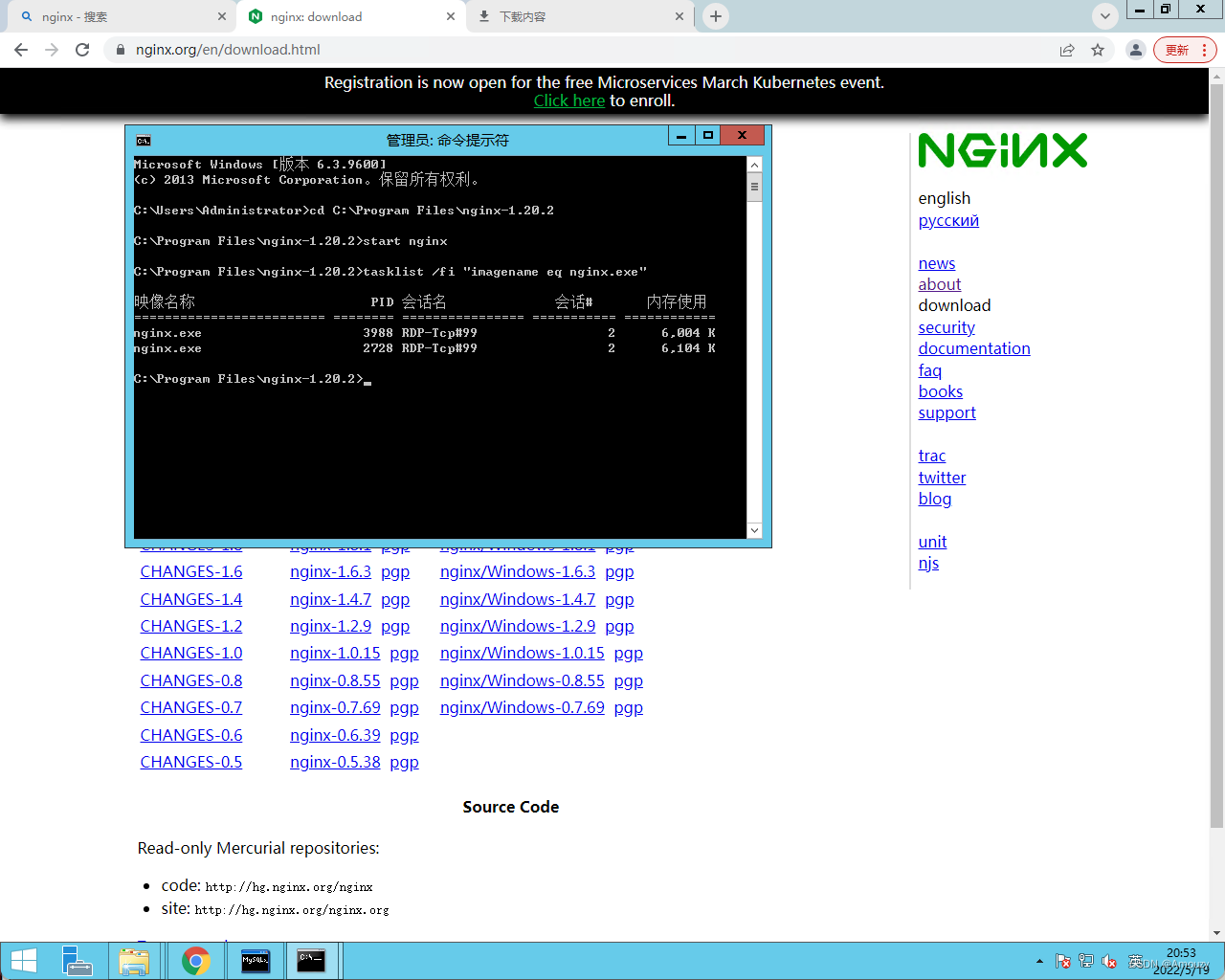Click the padlock site info icon
This screenshot has height=980, width=1225.
click(121, 50)
